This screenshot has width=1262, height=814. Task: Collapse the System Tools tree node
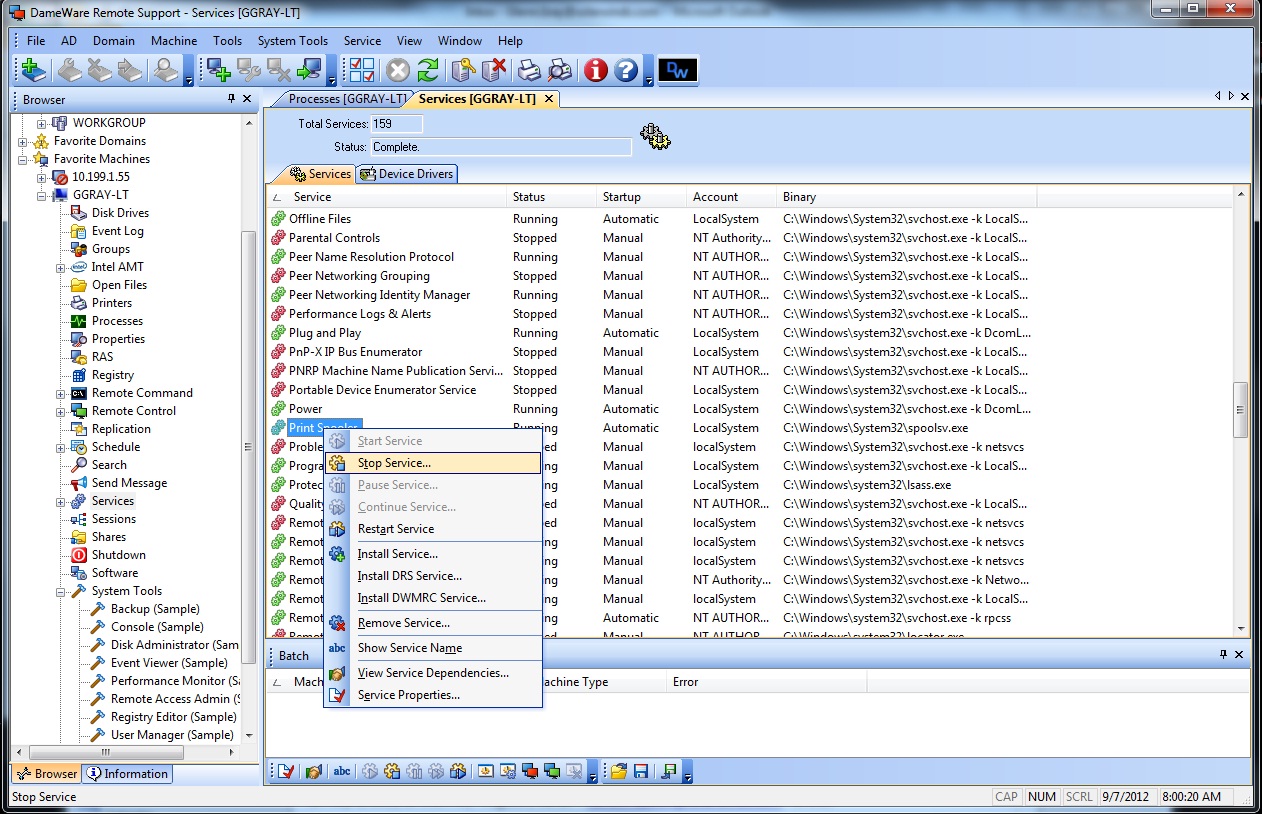click(x=60, y=591)
